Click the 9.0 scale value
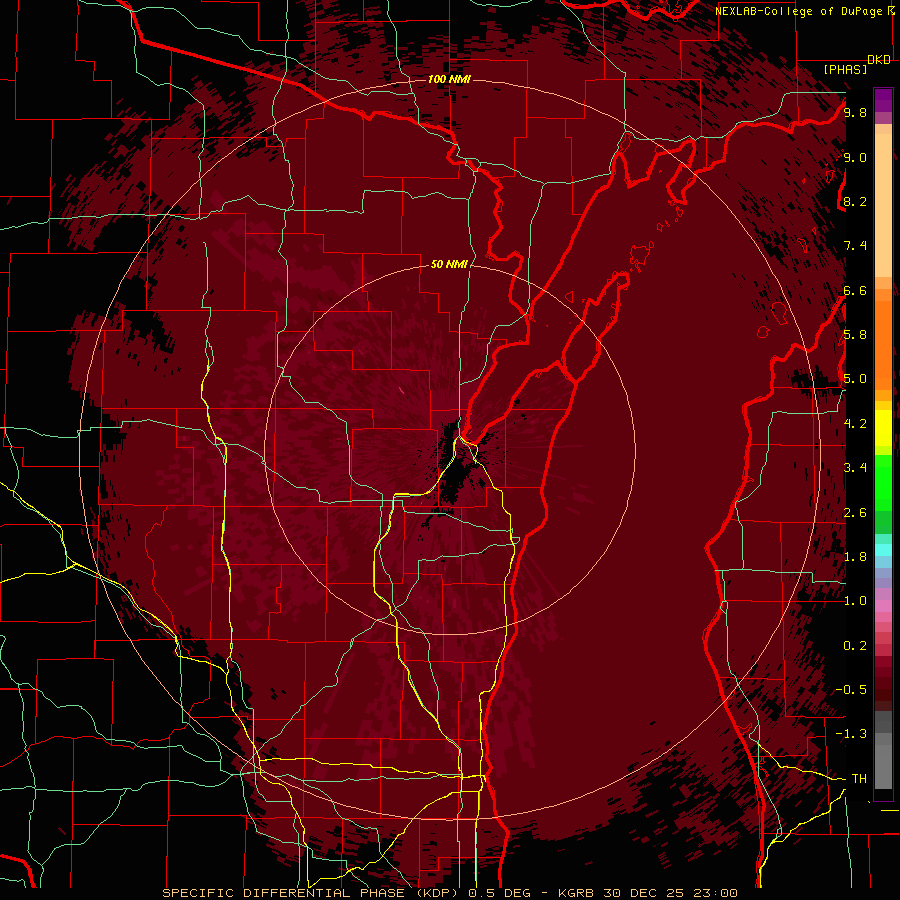Screen dimensions: 900x900 (855, 157)
